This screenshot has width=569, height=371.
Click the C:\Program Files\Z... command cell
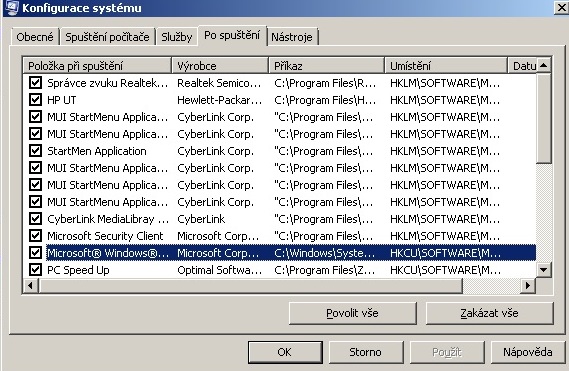(x=324, y=270)
